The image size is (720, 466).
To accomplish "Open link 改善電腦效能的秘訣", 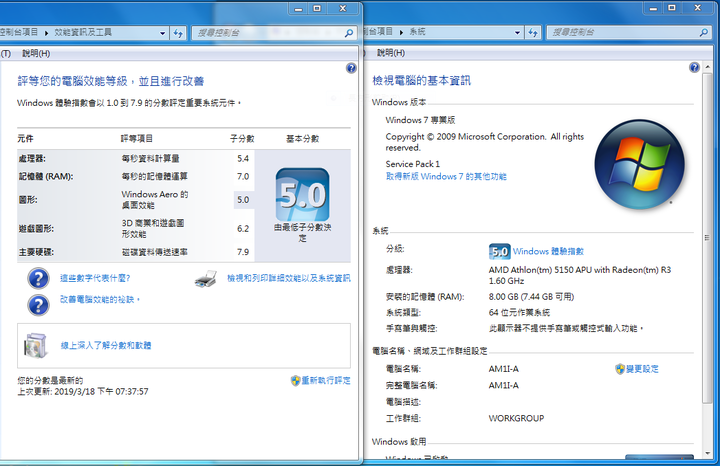I will click(x=100, y=299).
